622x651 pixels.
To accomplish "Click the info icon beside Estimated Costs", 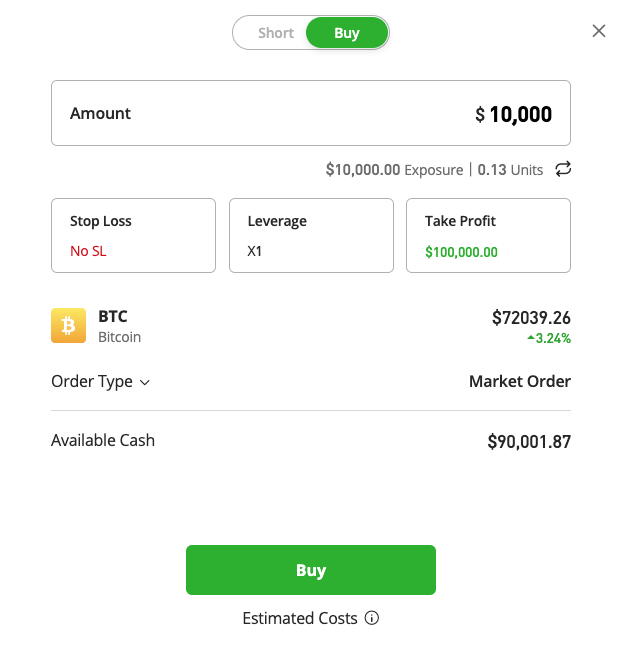I will (x=372, y=619).
